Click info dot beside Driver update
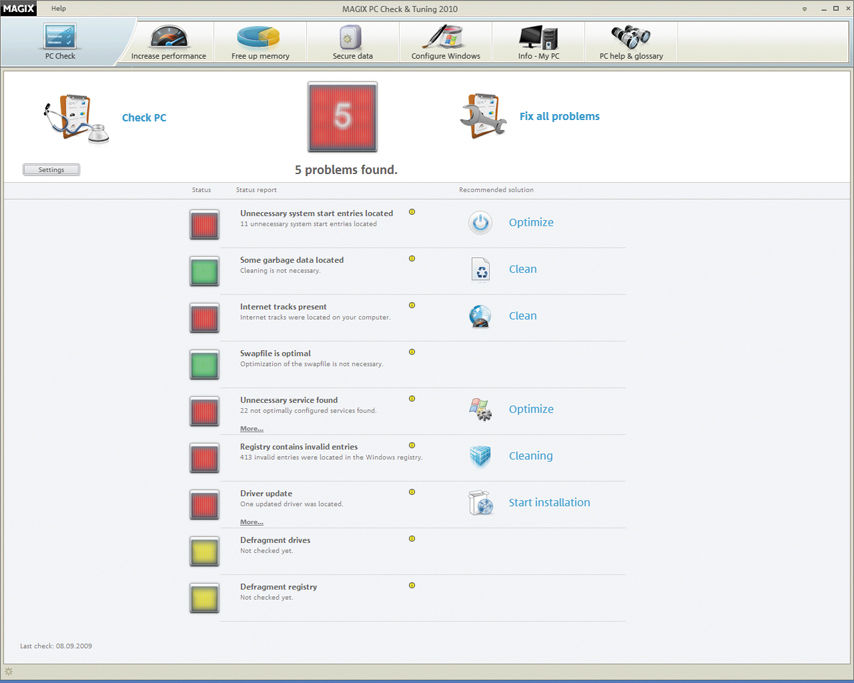854x683 pixels. point(412,492)
